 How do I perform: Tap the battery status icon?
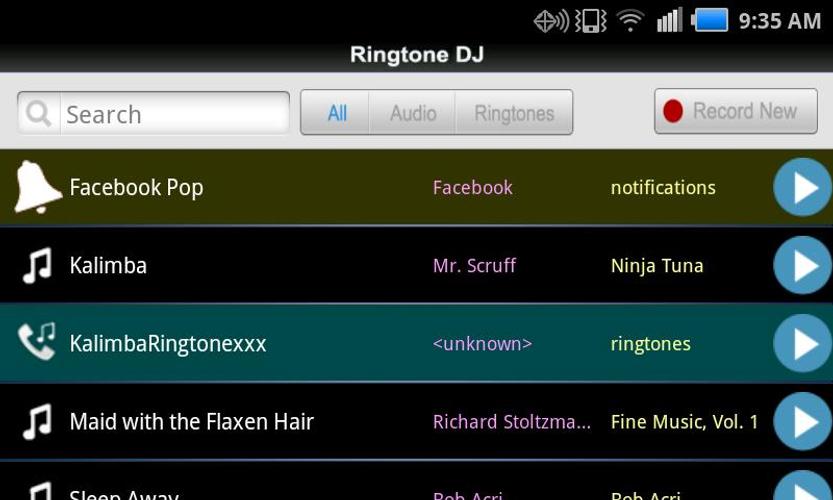click(709, 21)
